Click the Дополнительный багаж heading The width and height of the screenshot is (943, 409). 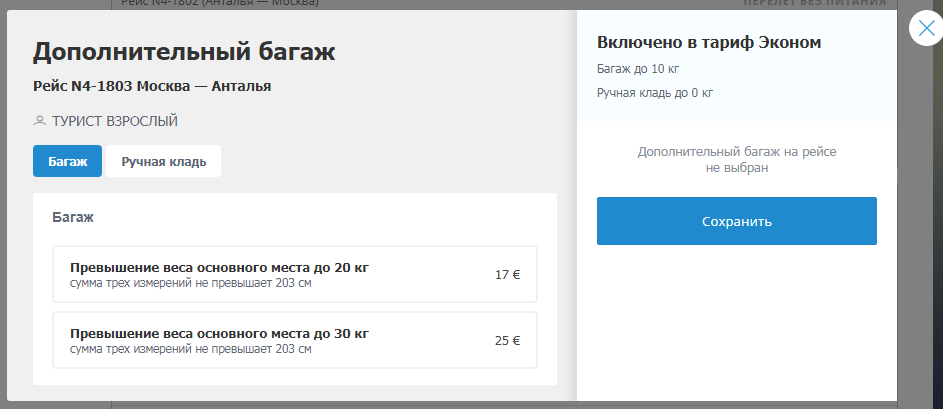pos(184,52)
